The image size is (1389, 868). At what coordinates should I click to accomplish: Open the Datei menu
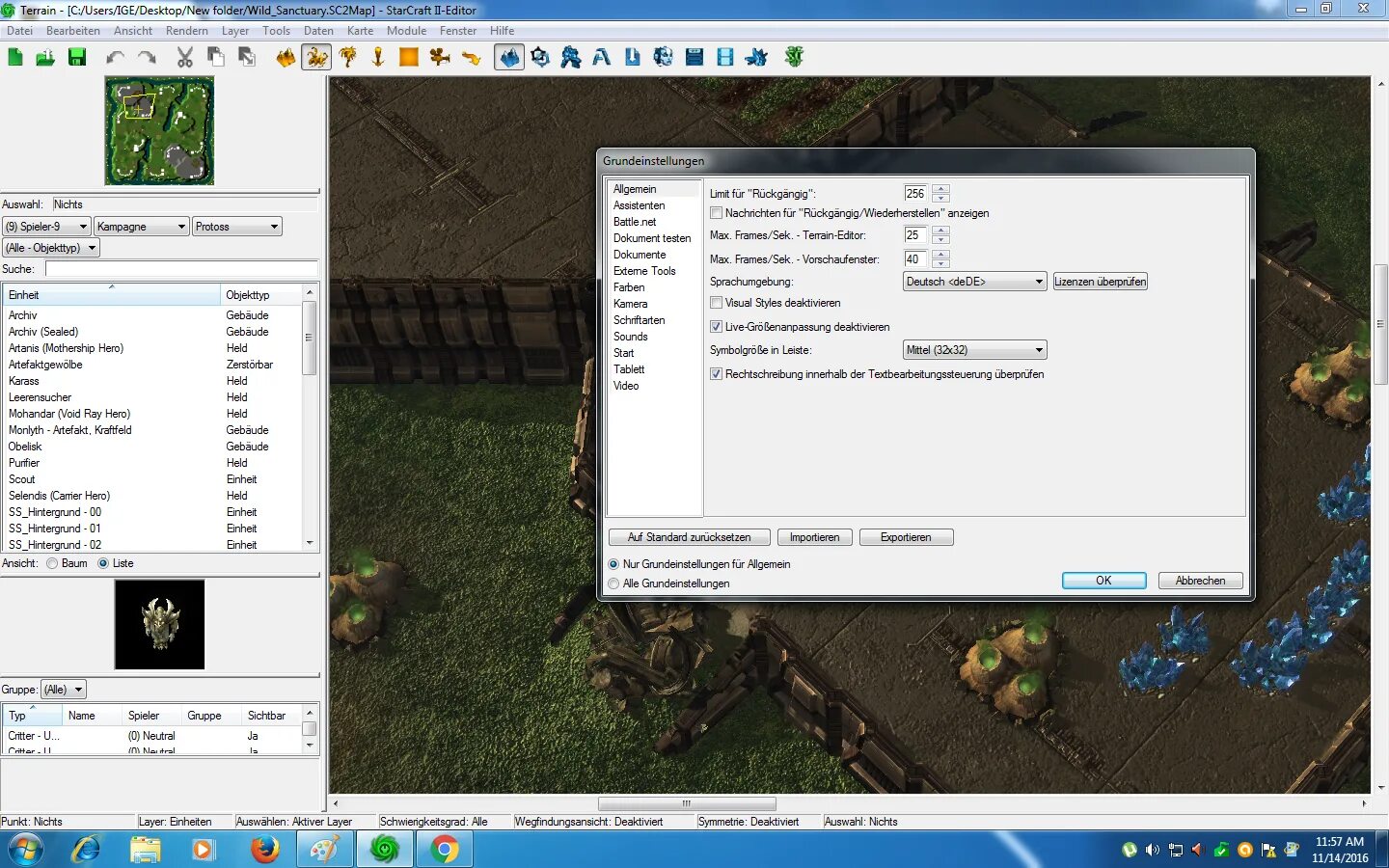click(x=20, y=31)
